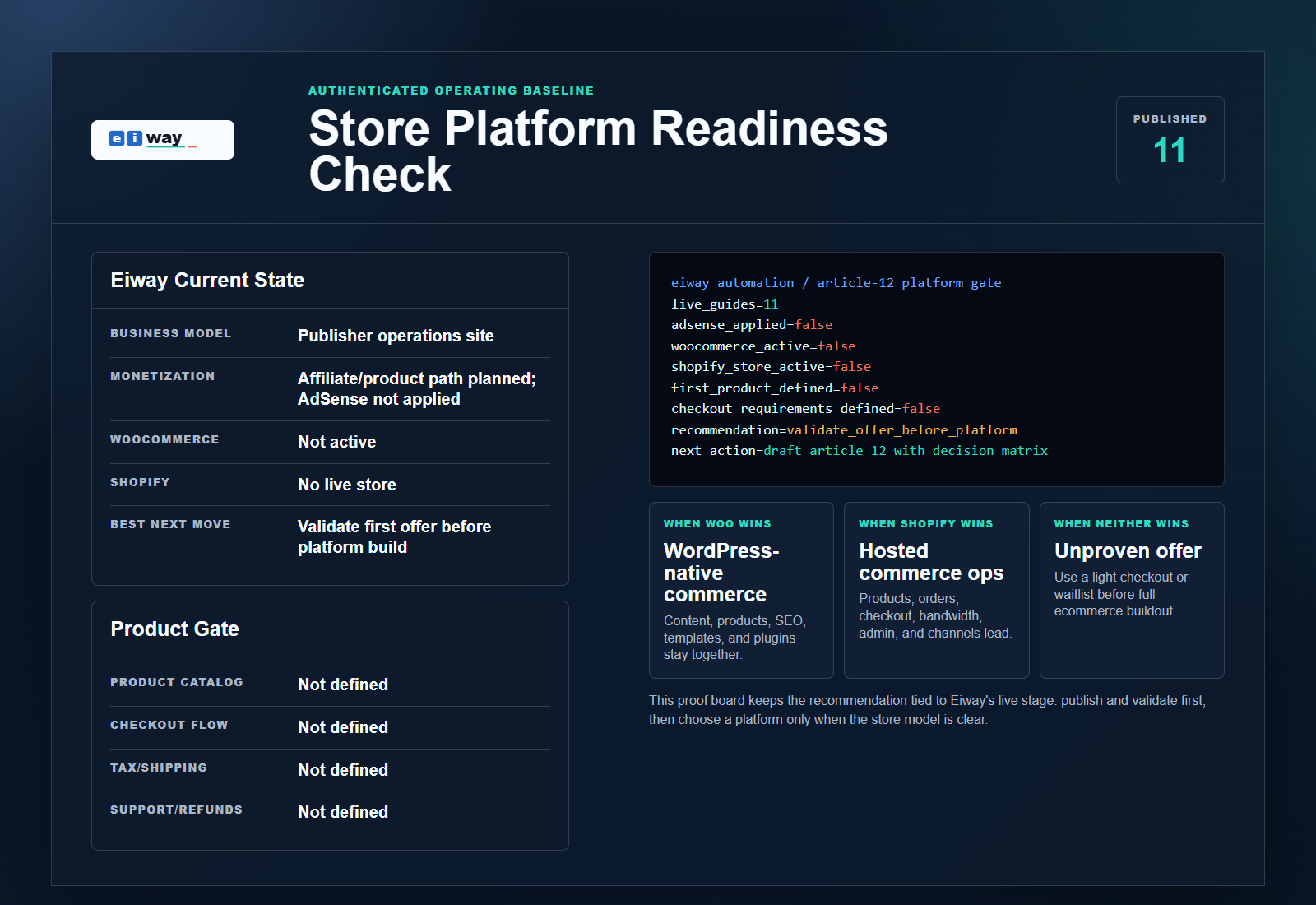The image size is (1316, 905).
Task: Click the When Shopify Wins label
Action: 926,523
